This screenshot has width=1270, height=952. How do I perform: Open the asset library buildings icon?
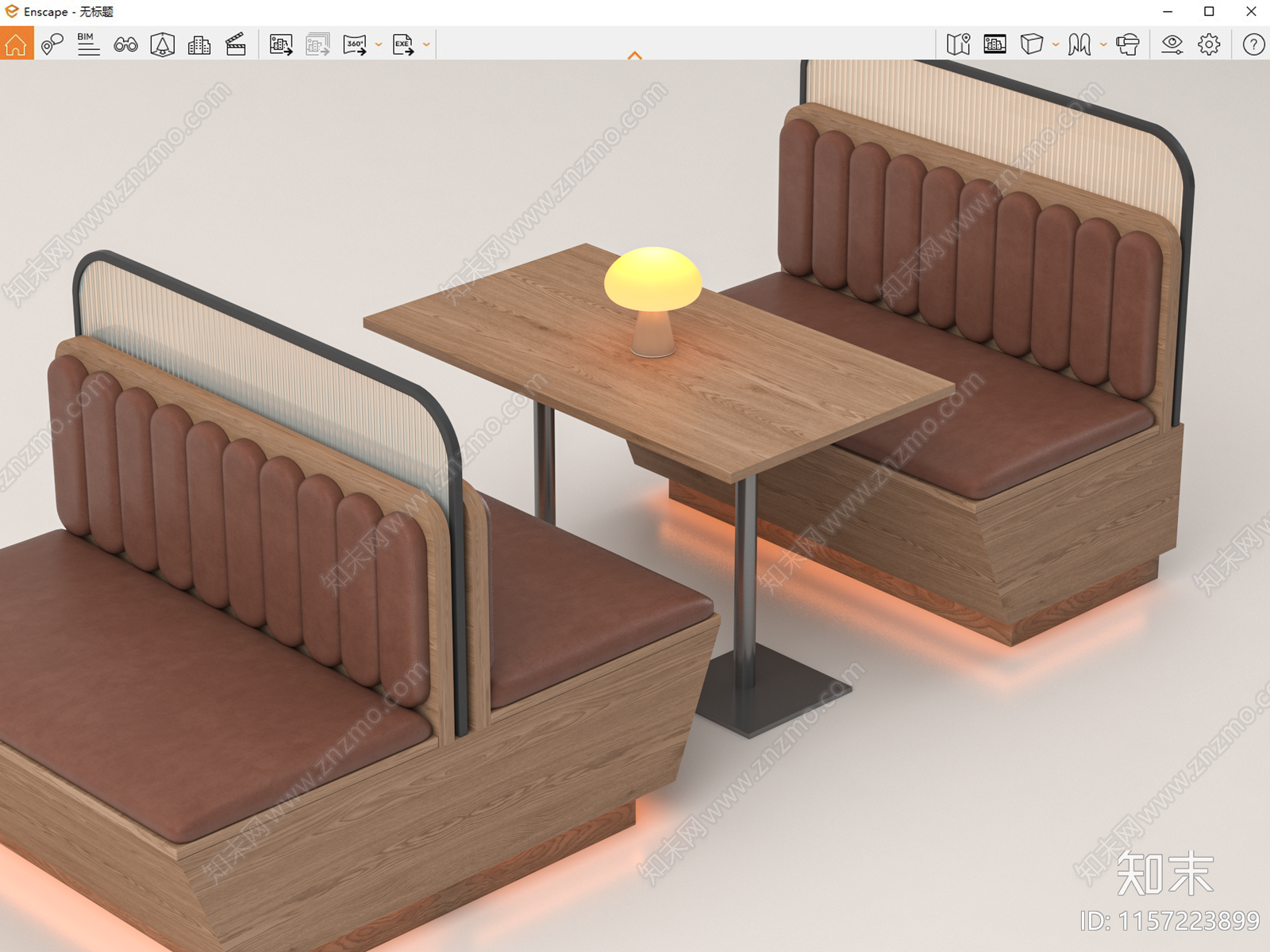(x=199, y=44)
